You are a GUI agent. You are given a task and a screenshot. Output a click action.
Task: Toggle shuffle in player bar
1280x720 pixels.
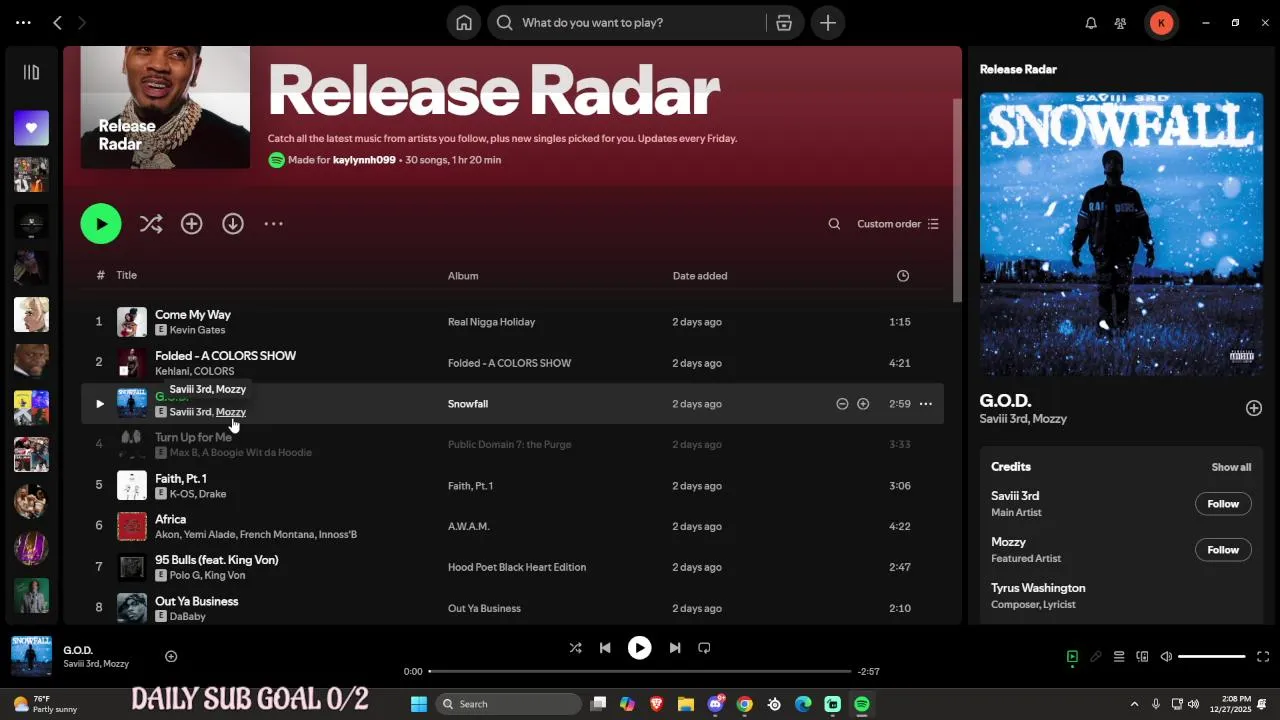(575, 648)
